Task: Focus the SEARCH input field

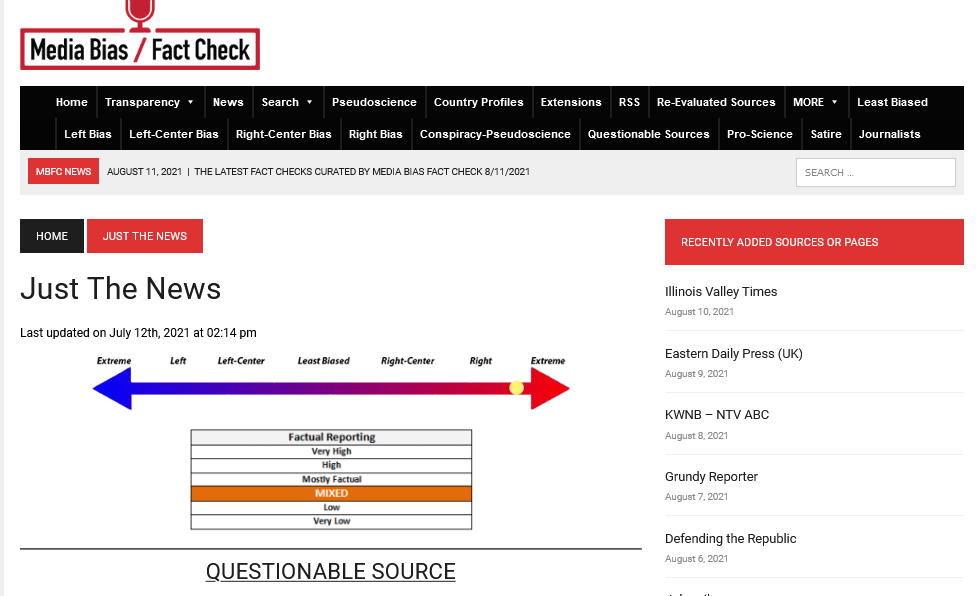Action: [x=875, y=172]
